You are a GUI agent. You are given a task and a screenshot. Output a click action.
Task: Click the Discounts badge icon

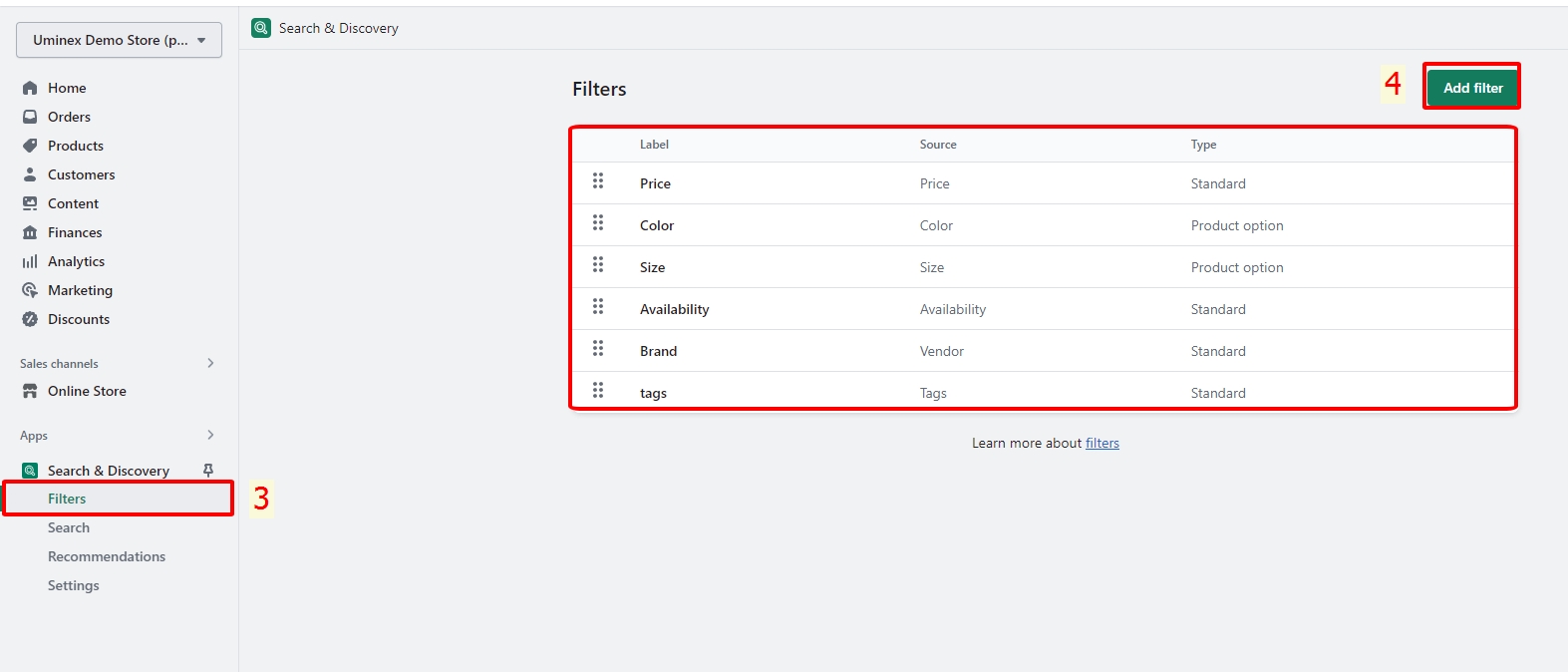pos(30,319)
